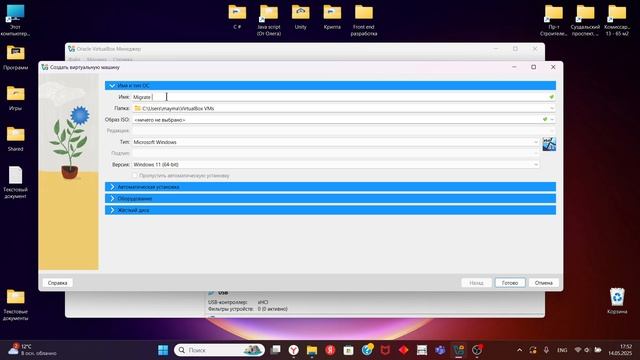Select the "Суздальский проспект" desktop folder
This screenshot has height=360, width=640.
[x=585, y=20]
